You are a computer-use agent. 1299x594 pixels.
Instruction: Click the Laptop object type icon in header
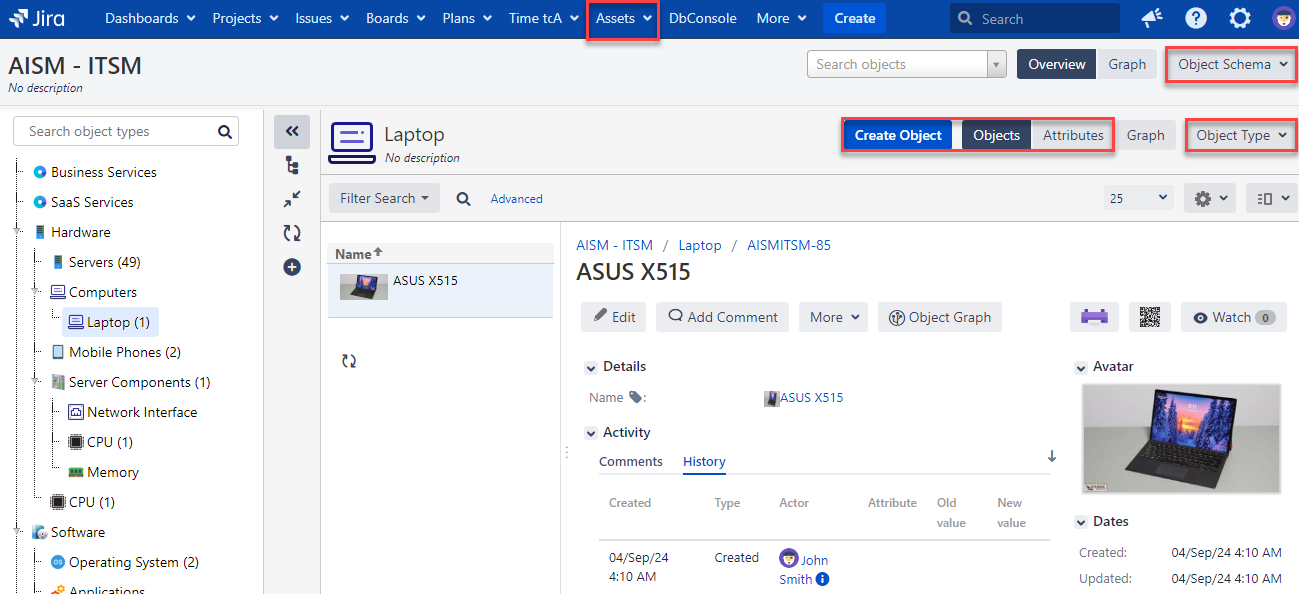tap(351, 142)
